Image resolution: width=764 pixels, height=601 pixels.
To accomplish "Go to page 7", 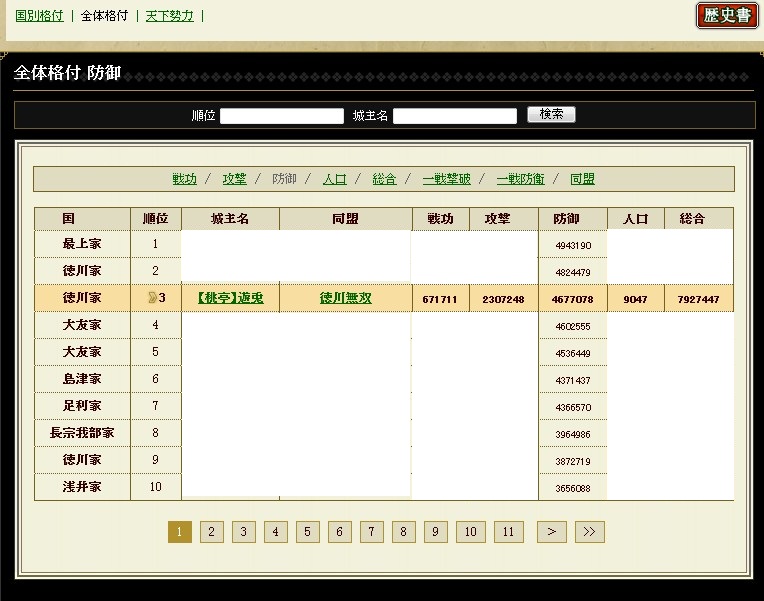I will 372,532.
